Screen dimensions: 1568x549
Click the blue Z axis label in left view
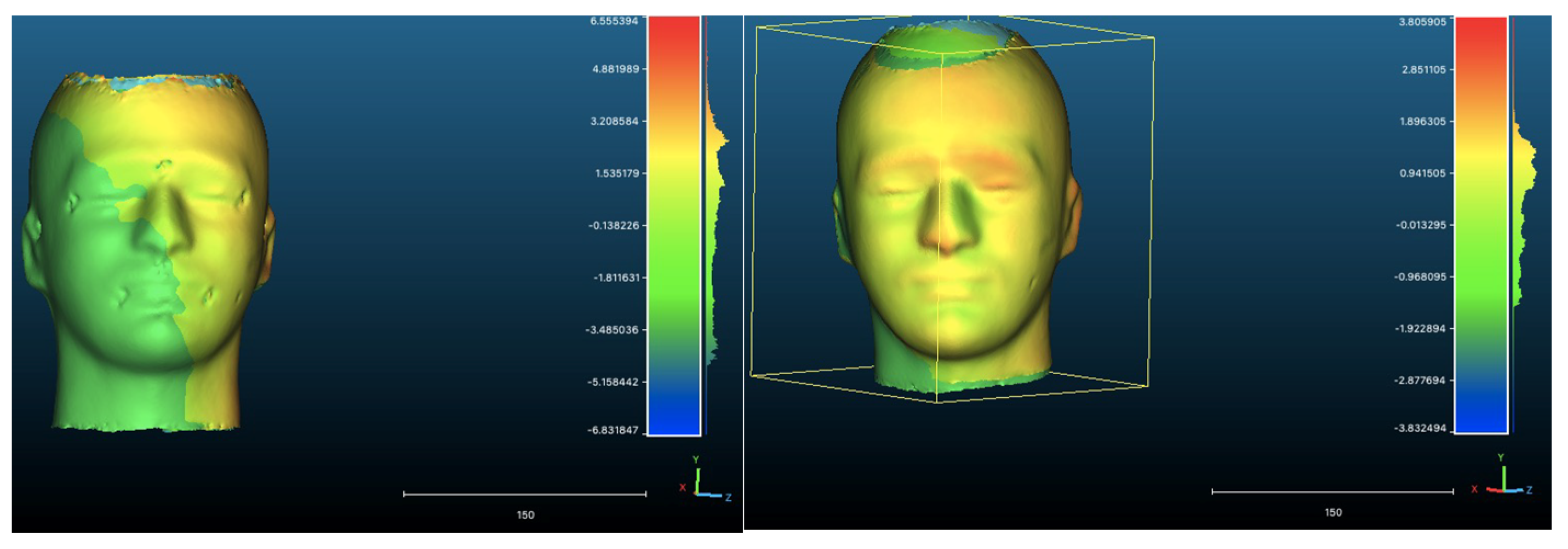728,498
